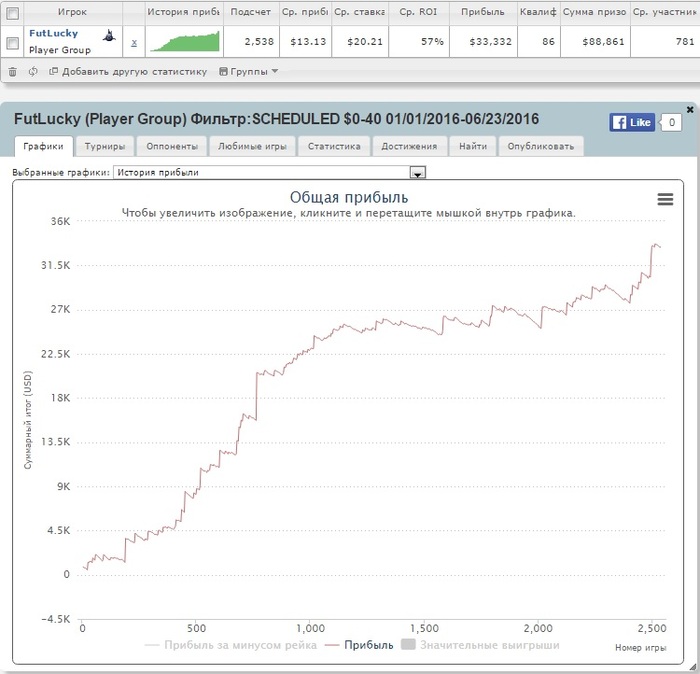This screenshot has height=674, width=700.
Task: Switch to the Графики tab
Action: pos(43,146)
